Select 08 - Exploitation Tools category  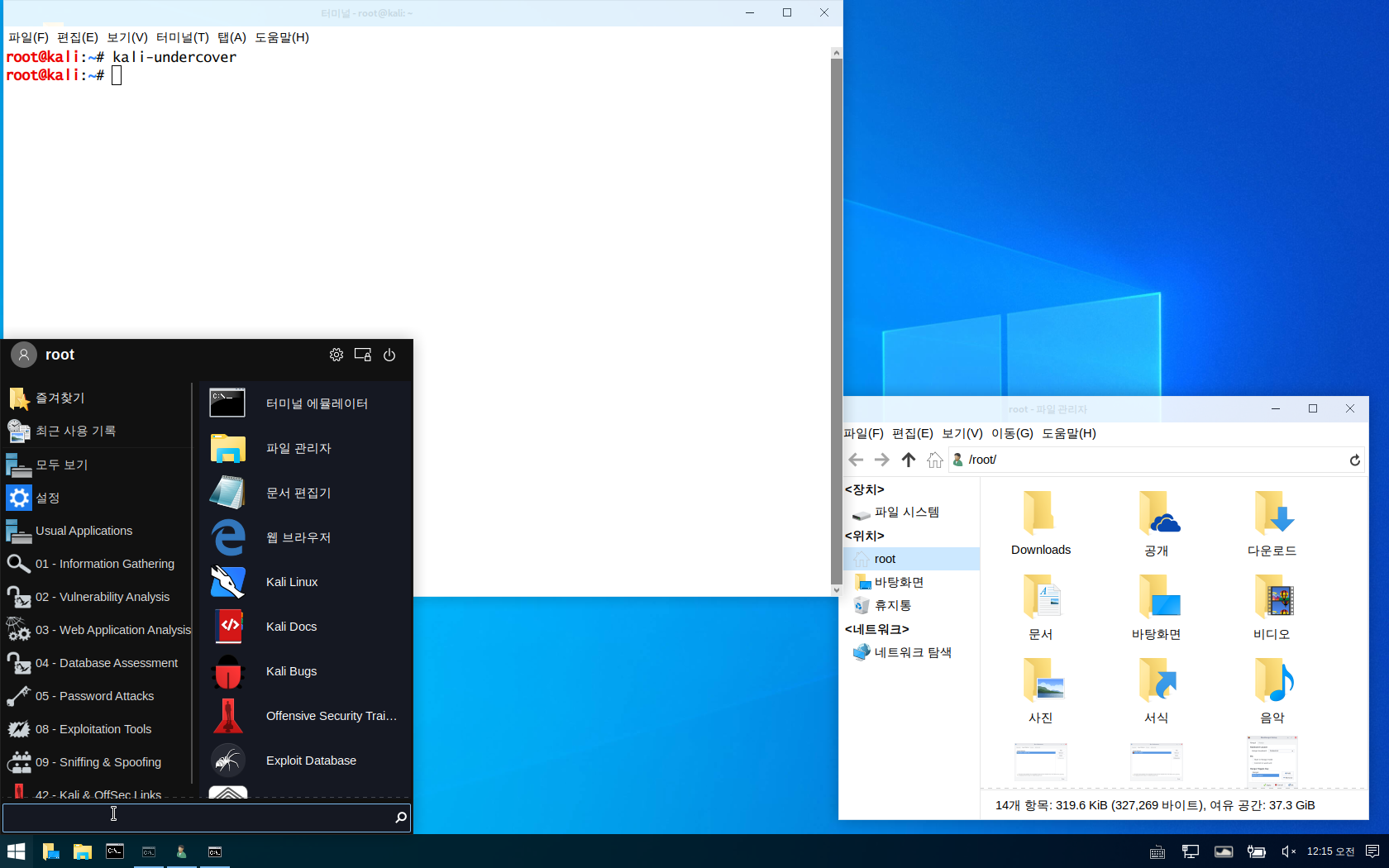click(97, 729)
